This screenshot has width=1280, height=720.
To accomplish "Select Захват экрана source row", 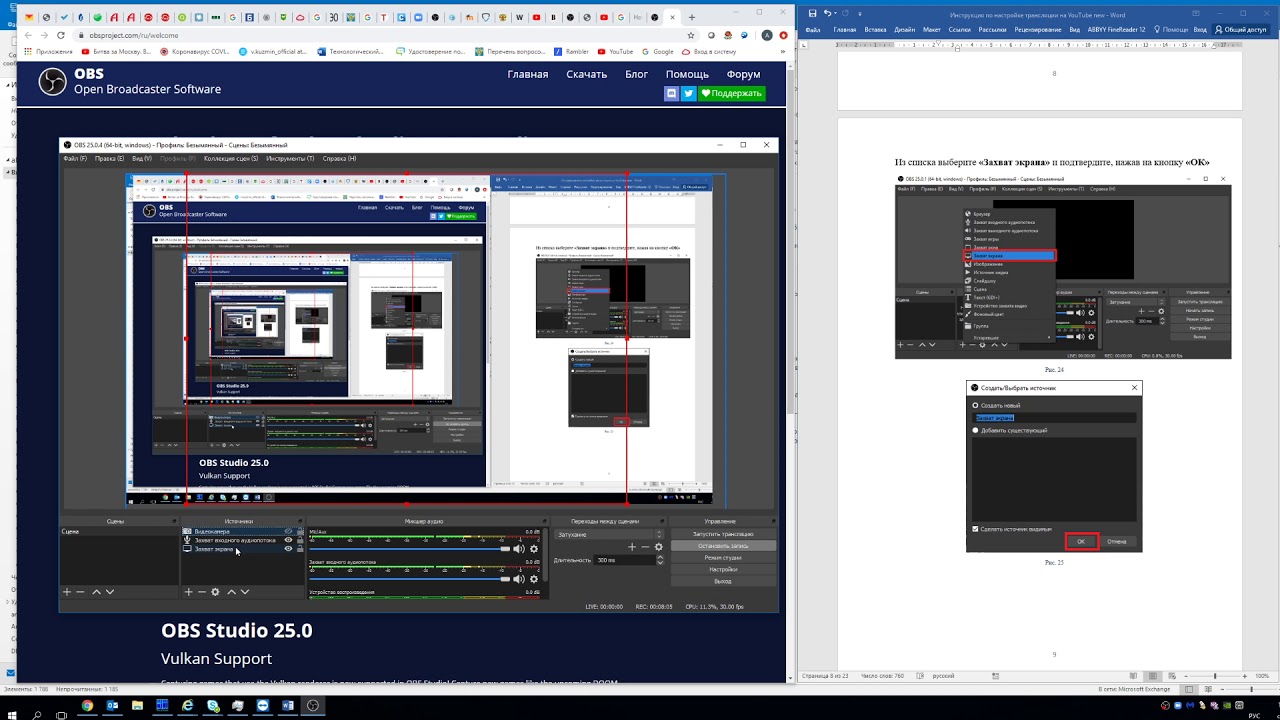I will pos(243,549).
